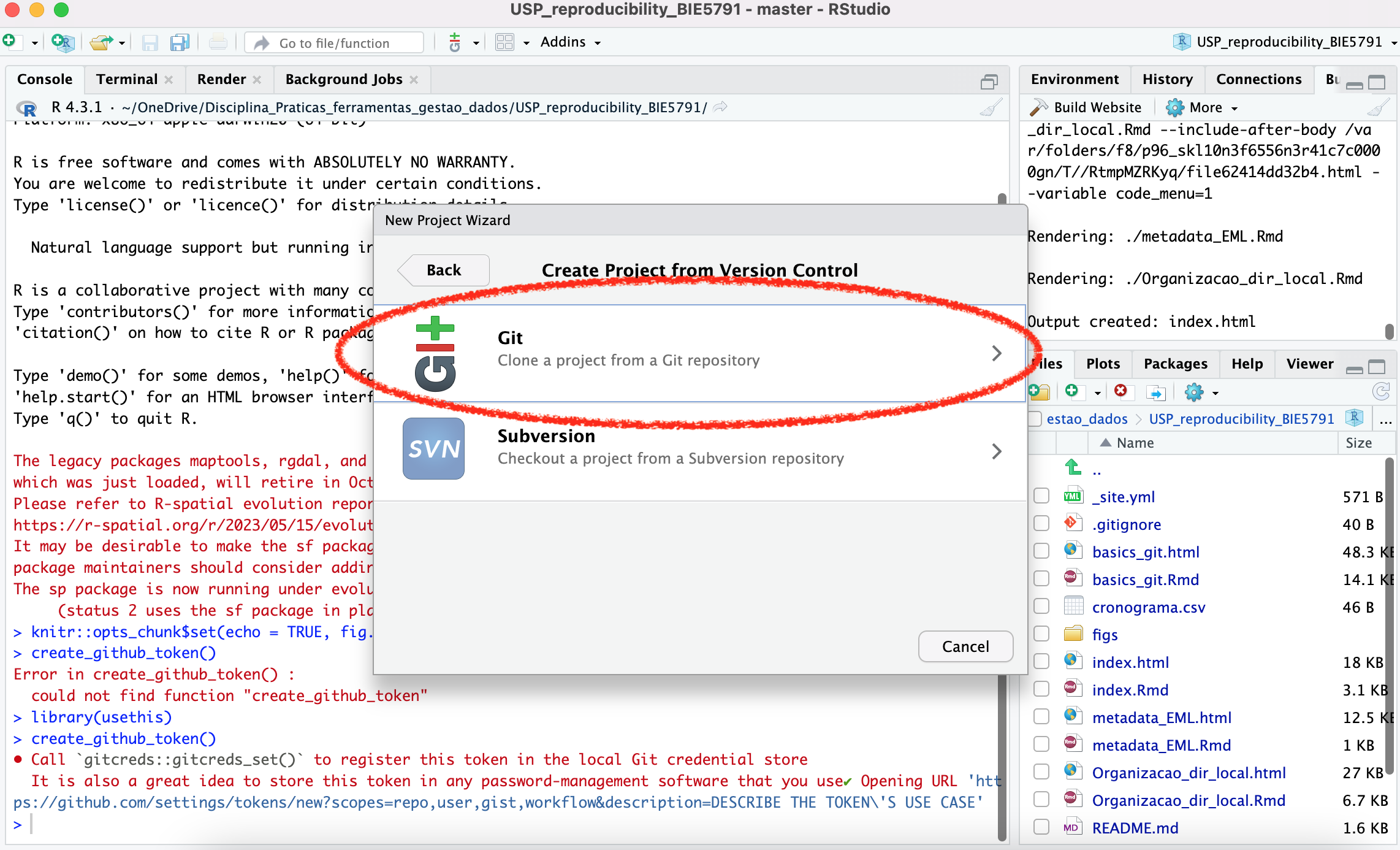Open the Addins dropdown menu

pos(570,42)
